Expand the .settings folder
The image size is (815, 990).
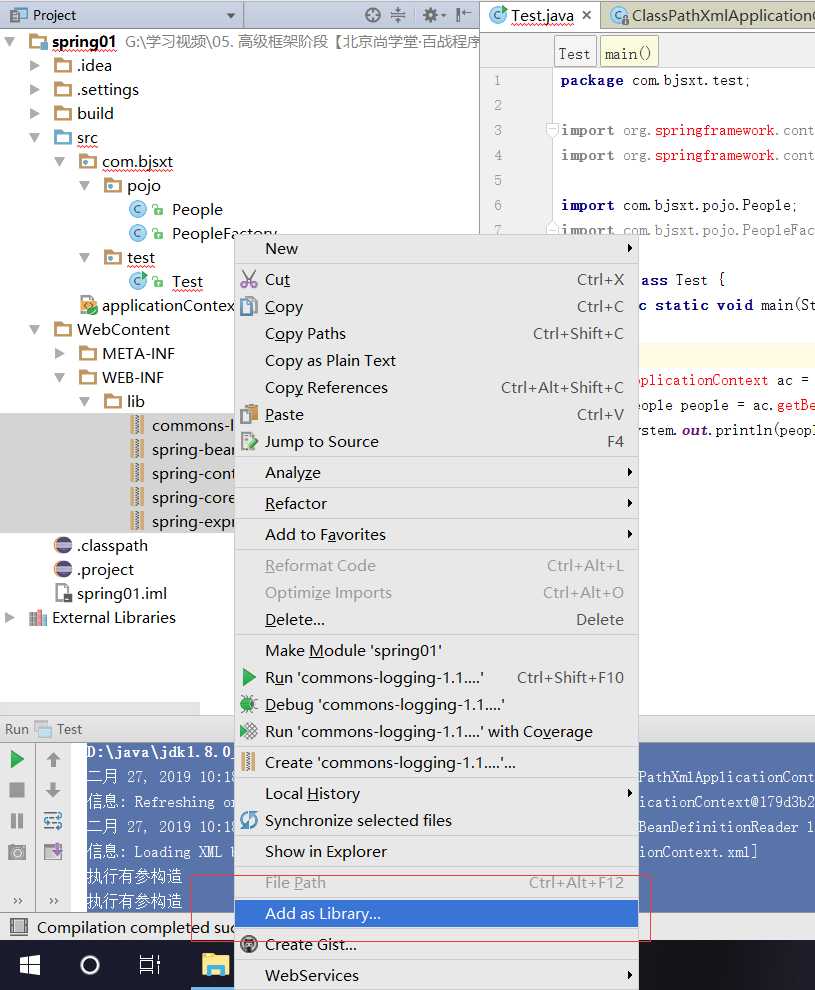tap(35, 89)
